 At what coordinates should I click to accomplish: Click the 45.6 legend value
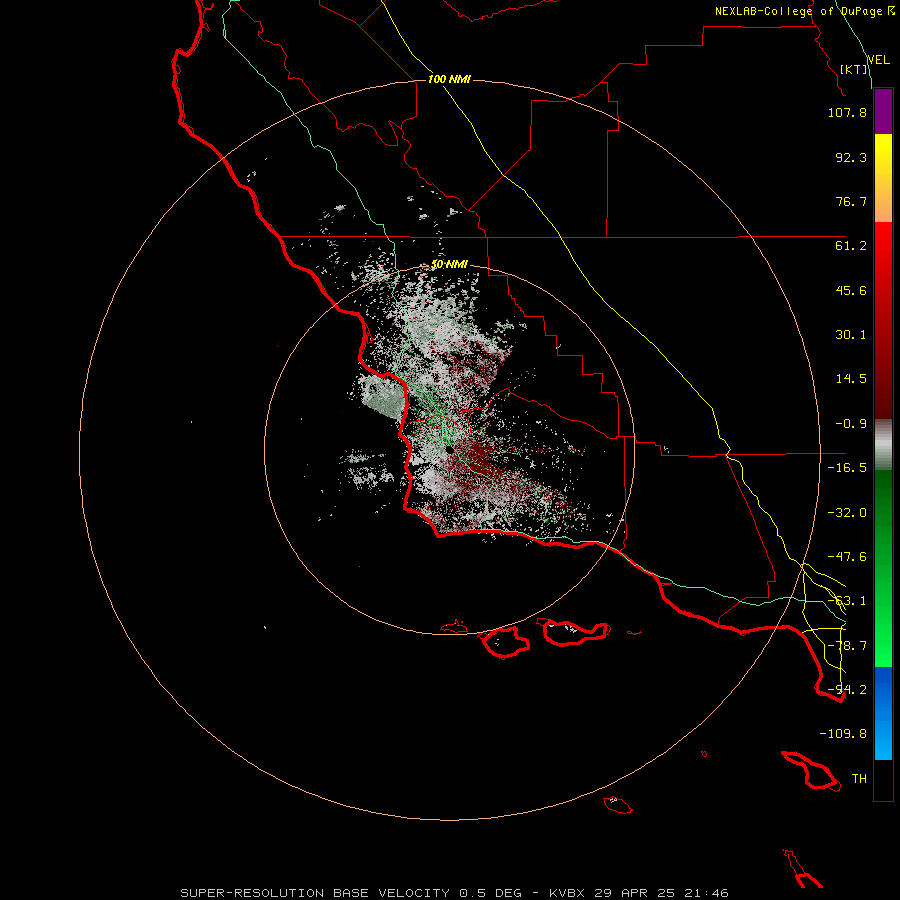coord(851,290)
